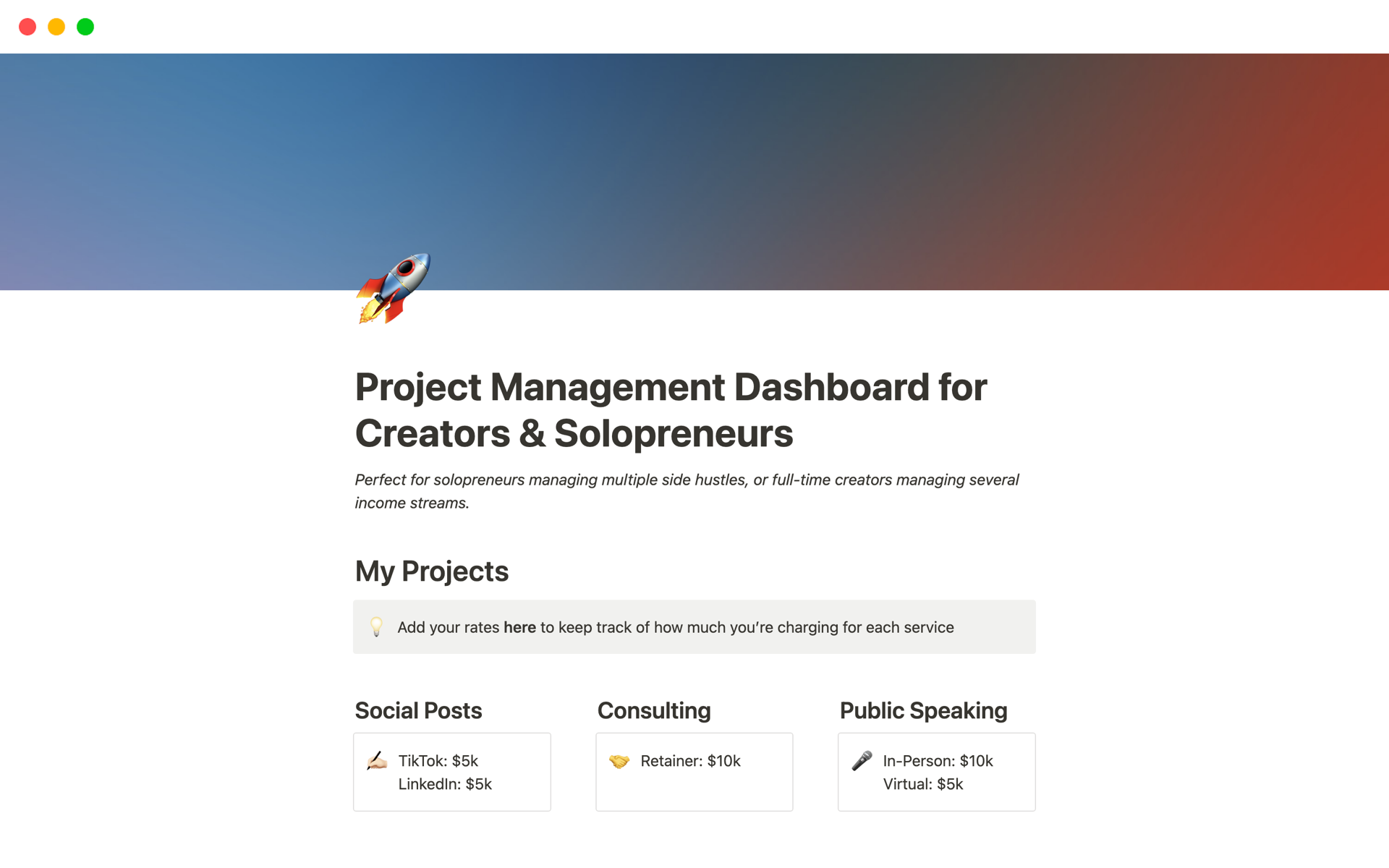Click the "In-Person: $10k" rate line
Viewport: 1389px width, 868px height.
[938, 761]
